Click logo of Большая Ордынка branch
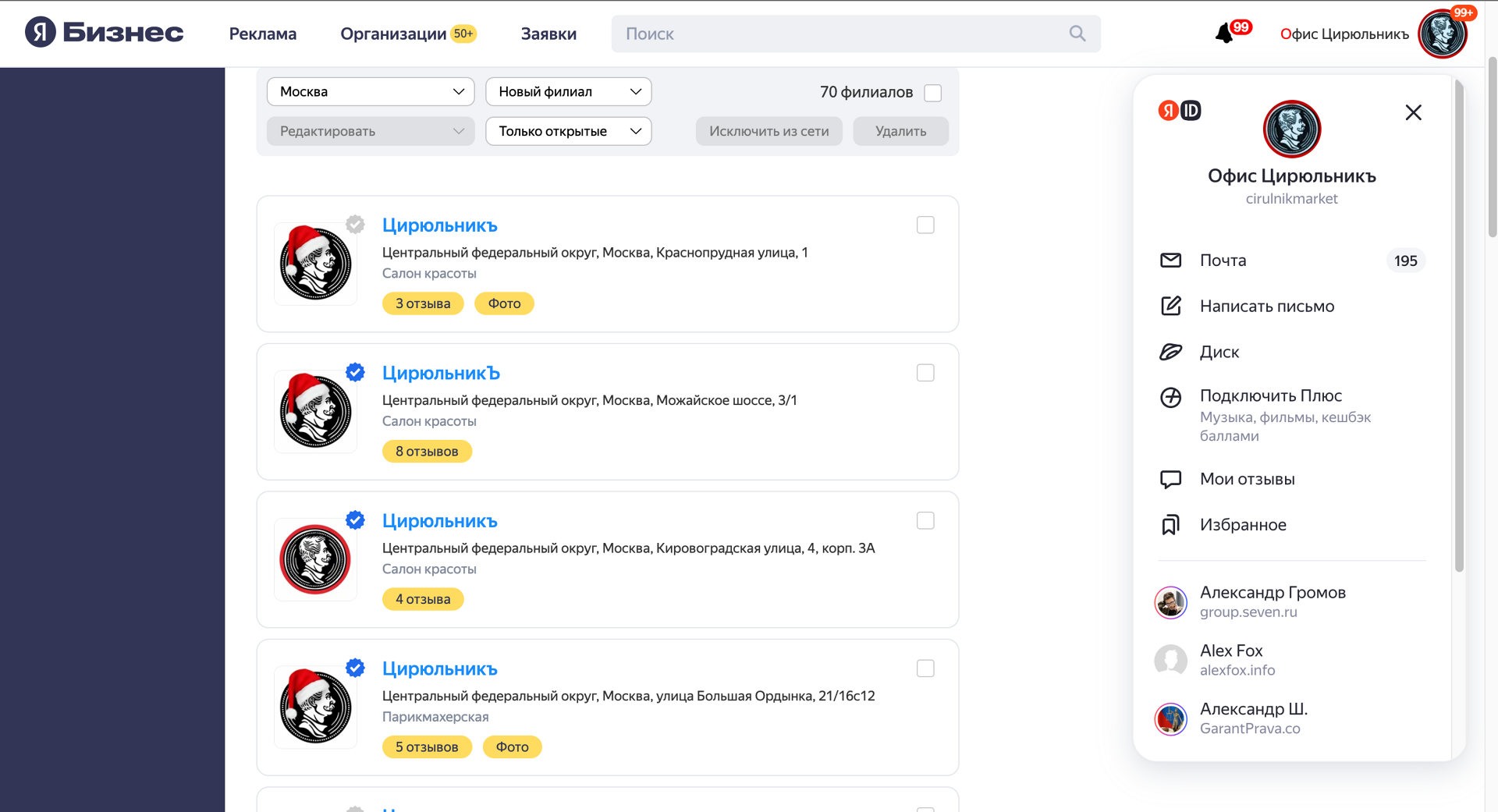Image resolution: width=1498 pixels, height=812 pixels. tap(315, 707)
